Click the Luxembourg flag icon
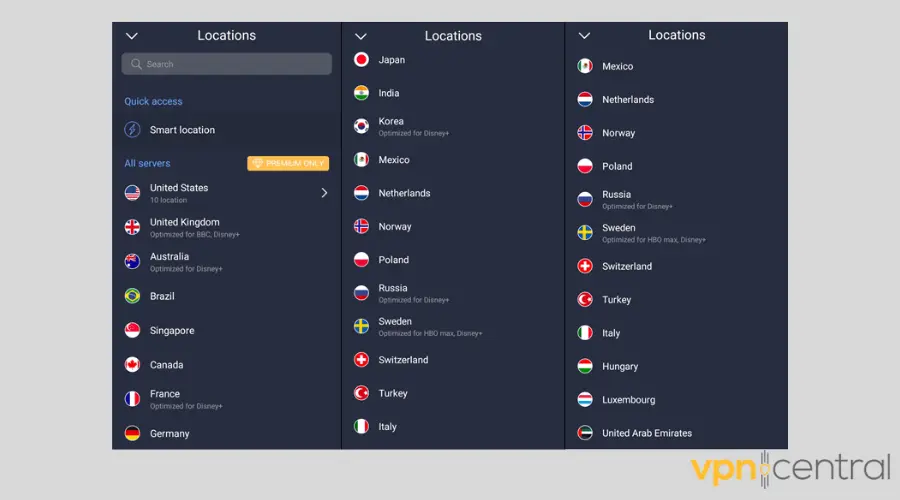The height and width of the screenshot is (500, 900). [x=585, y=400]
